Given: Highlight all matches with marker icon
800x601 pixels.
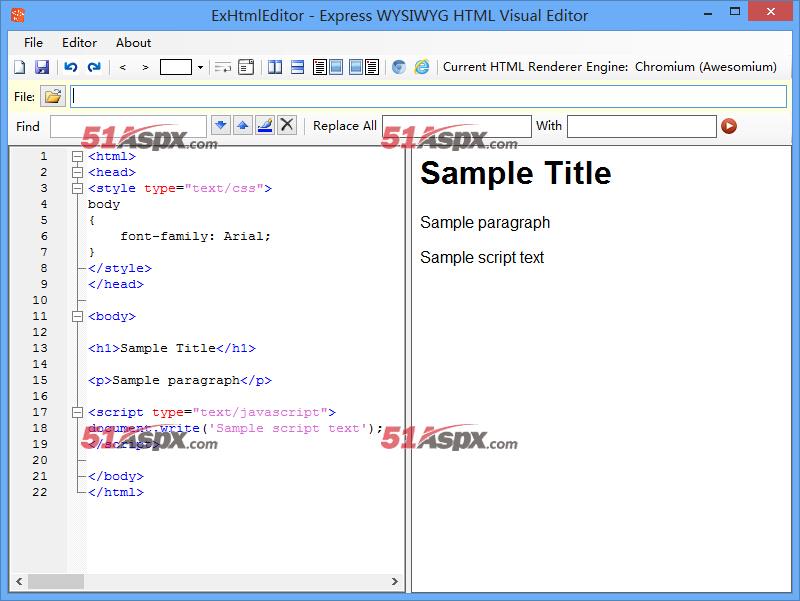Looking at the screenshot, I should [265, 125].
